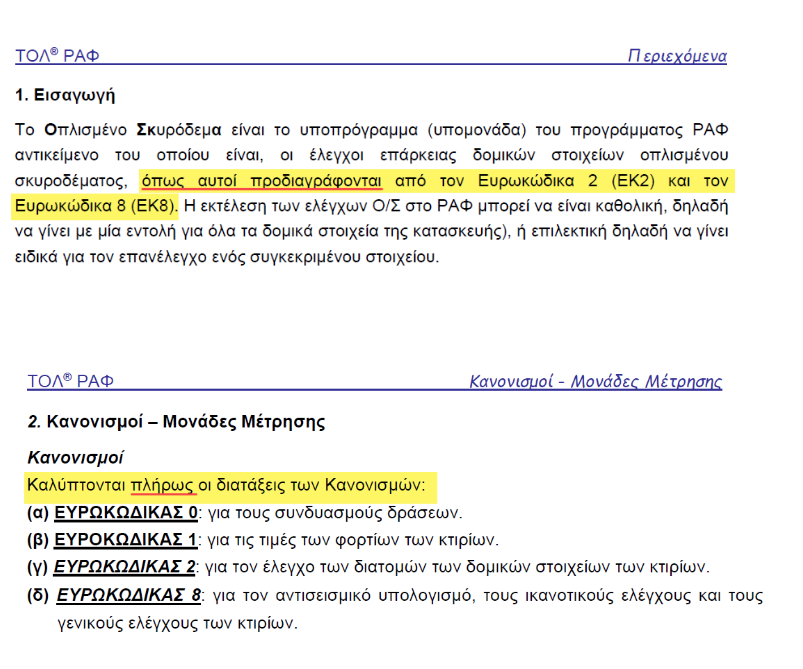803x669 pixels.
Task: Click the heading '1. Εισαγωγή'
Action: tap(65, 95)
